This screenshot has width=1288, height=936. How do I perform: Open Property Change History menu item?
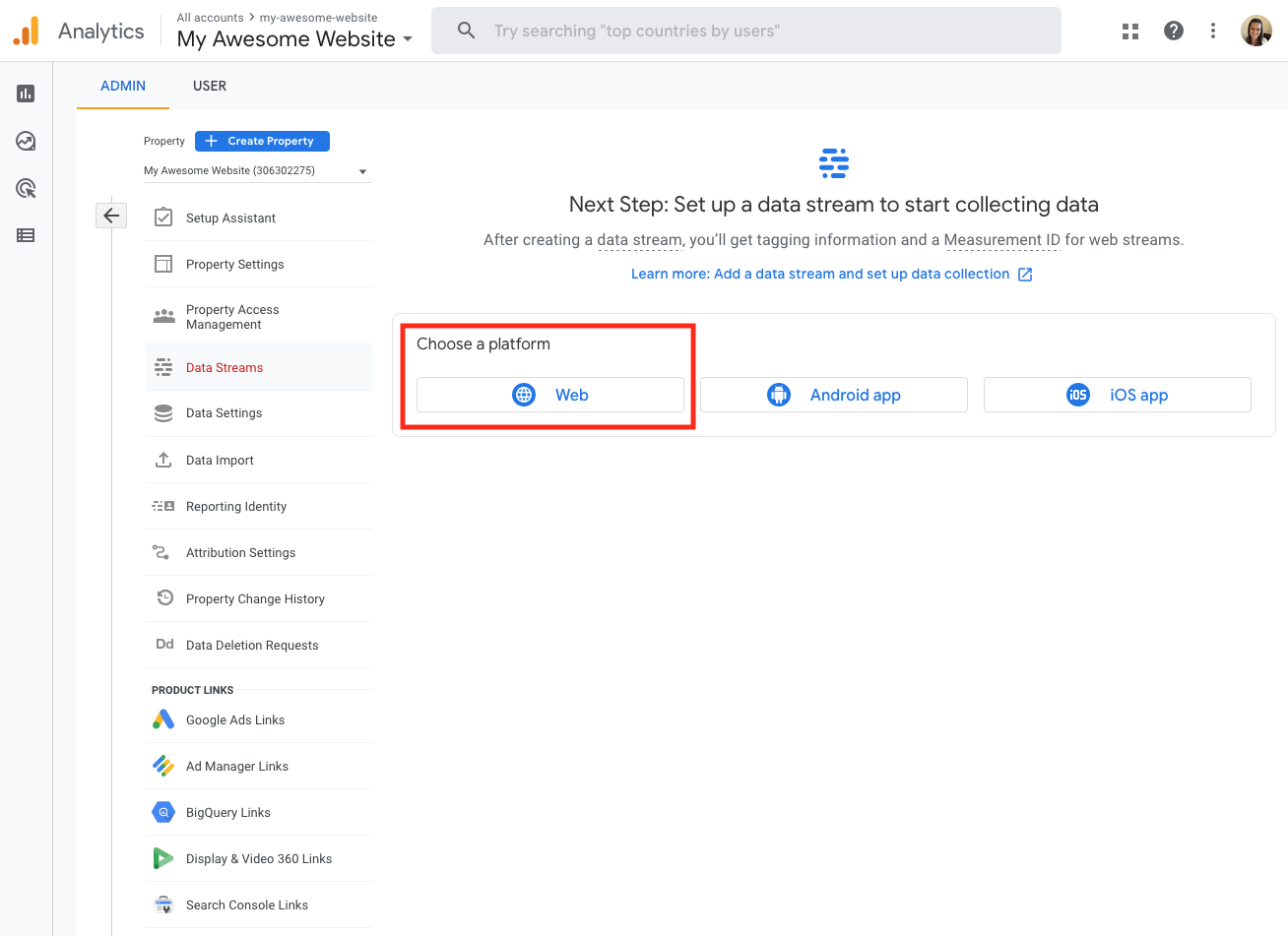point(259,598)
